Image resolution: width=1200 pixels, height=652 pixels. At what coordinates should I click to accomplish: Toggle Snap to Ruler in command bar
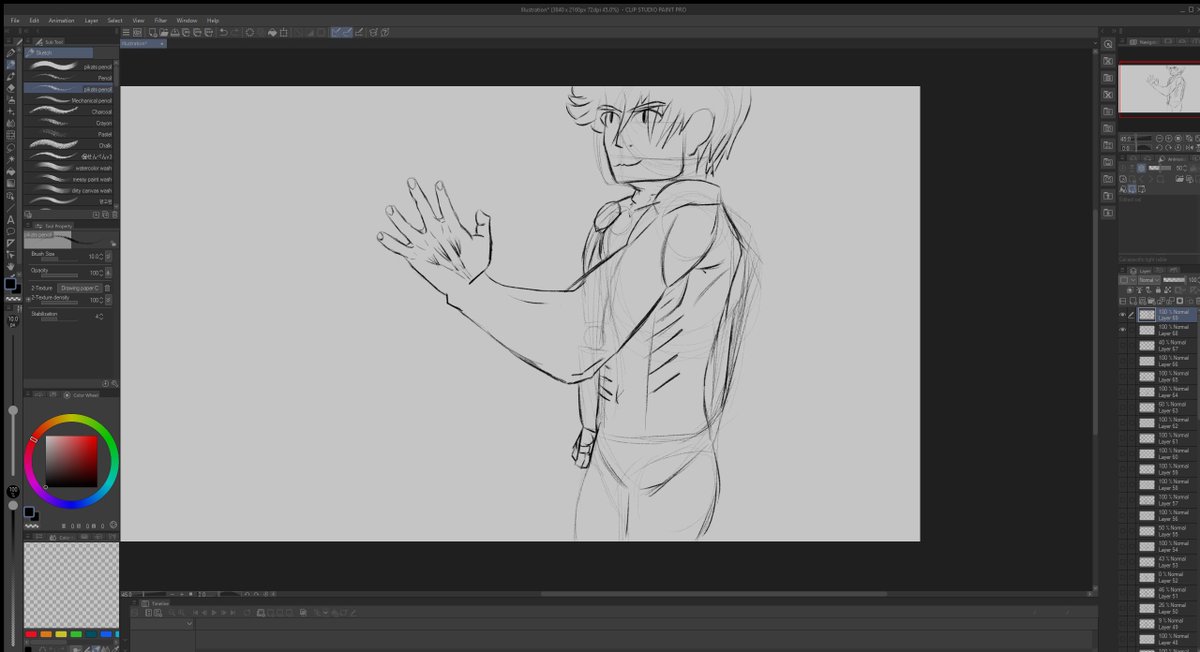[338, 32]
